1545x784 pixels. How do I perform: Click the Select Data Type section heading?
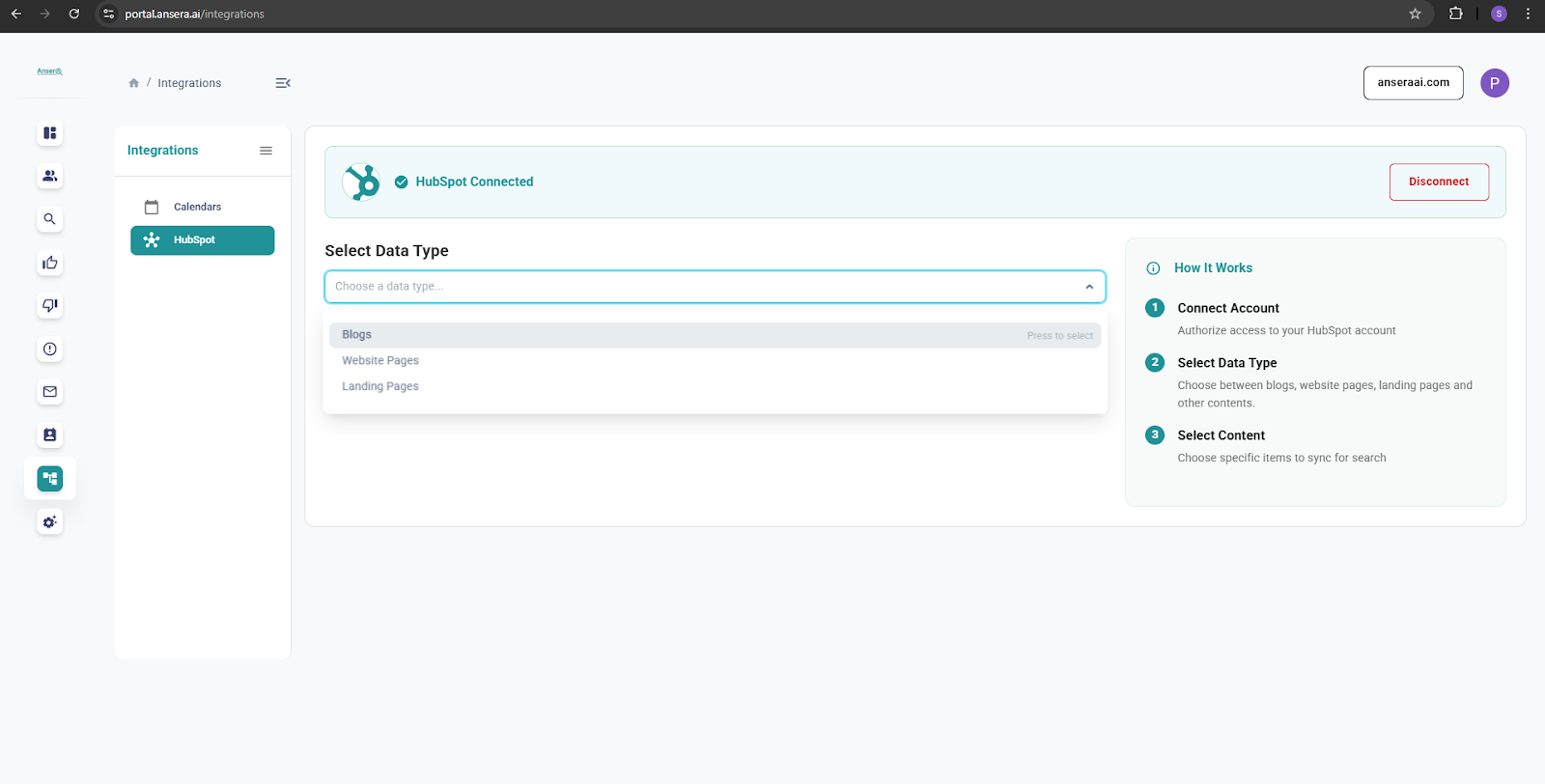pos(386,251)
